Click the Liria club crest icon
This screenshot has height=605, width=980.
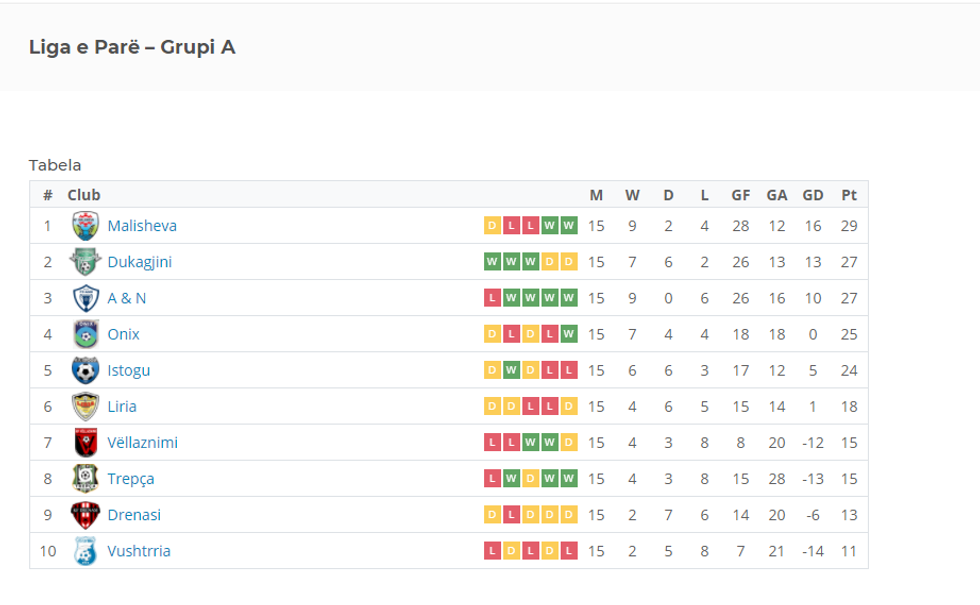click(86, 406)
